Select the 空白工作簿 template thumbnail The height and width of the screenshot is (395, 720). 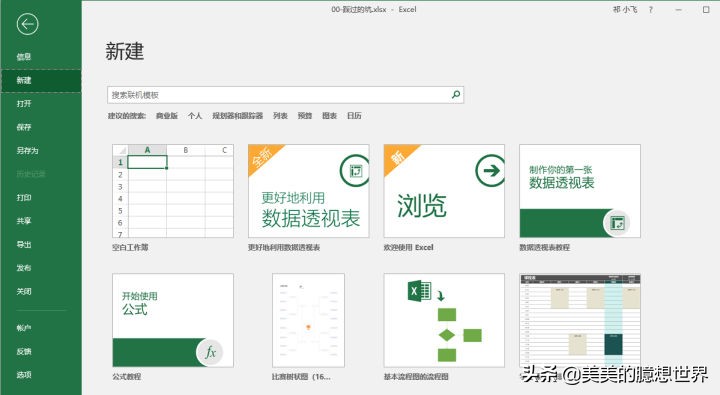173,191
